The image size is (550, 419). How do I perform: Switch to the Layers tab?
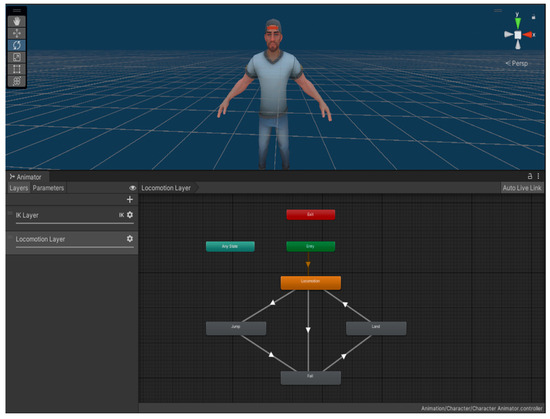pyautogui.click(x=19, y=188)
